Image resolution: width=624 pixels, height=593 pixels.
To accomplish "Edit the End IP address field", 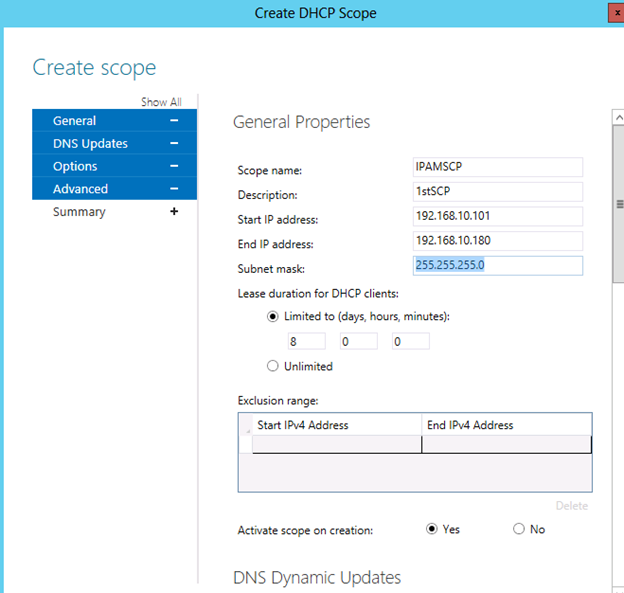I will click(x=498, y=241).
